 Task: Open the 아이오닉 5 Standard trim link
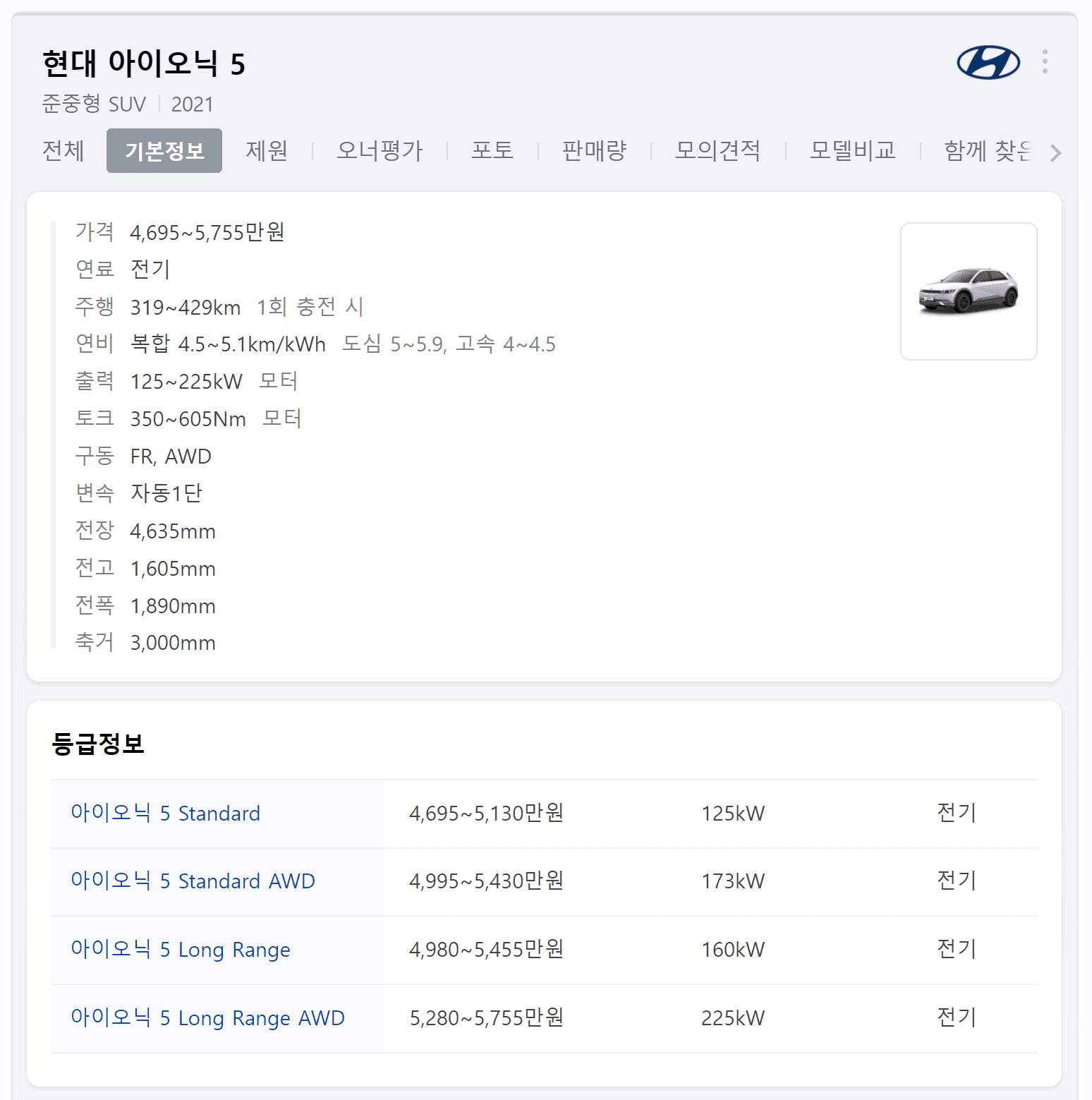(166, 814)
